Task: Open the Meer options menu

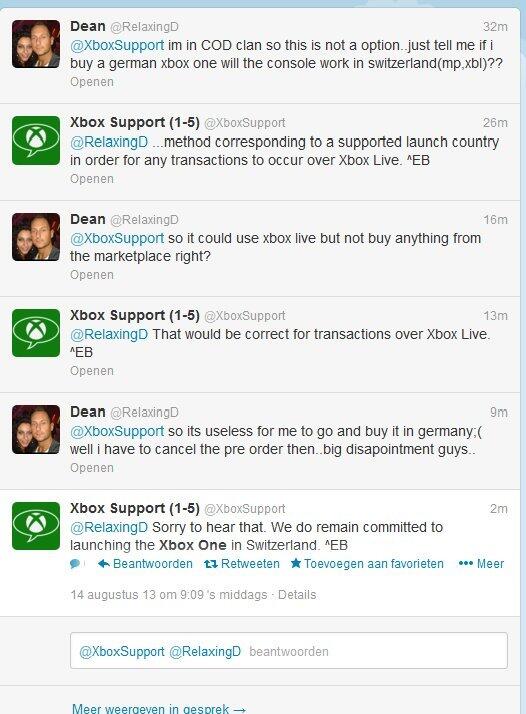Action: coord(481,564)
